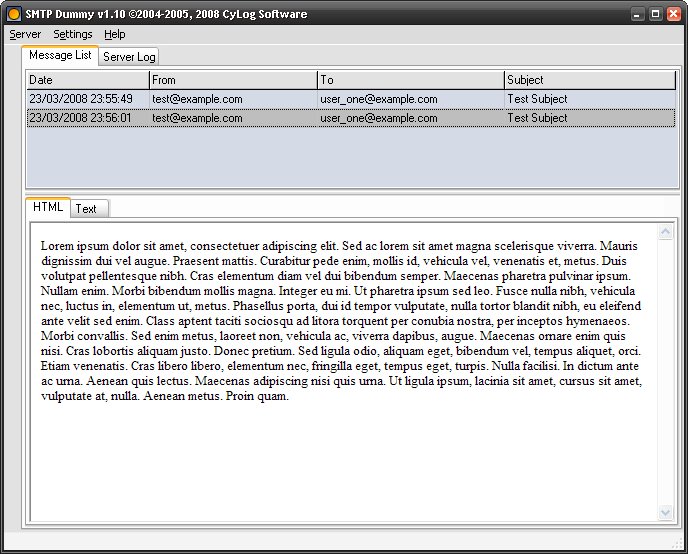Image resolution: width=688 pixels, height=554 pixels.
Task: Sort messages by To column header
Action: (411, 80)
